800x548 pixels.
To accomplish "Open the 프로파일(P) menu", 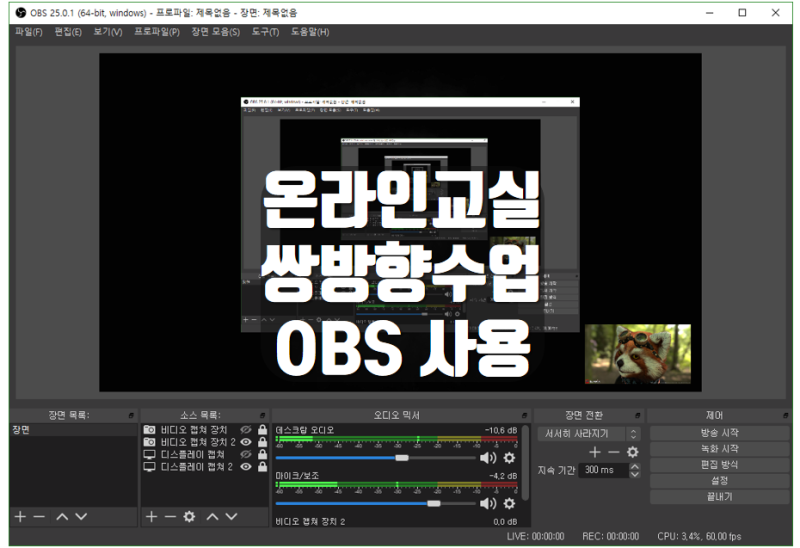I will [157, 32].
